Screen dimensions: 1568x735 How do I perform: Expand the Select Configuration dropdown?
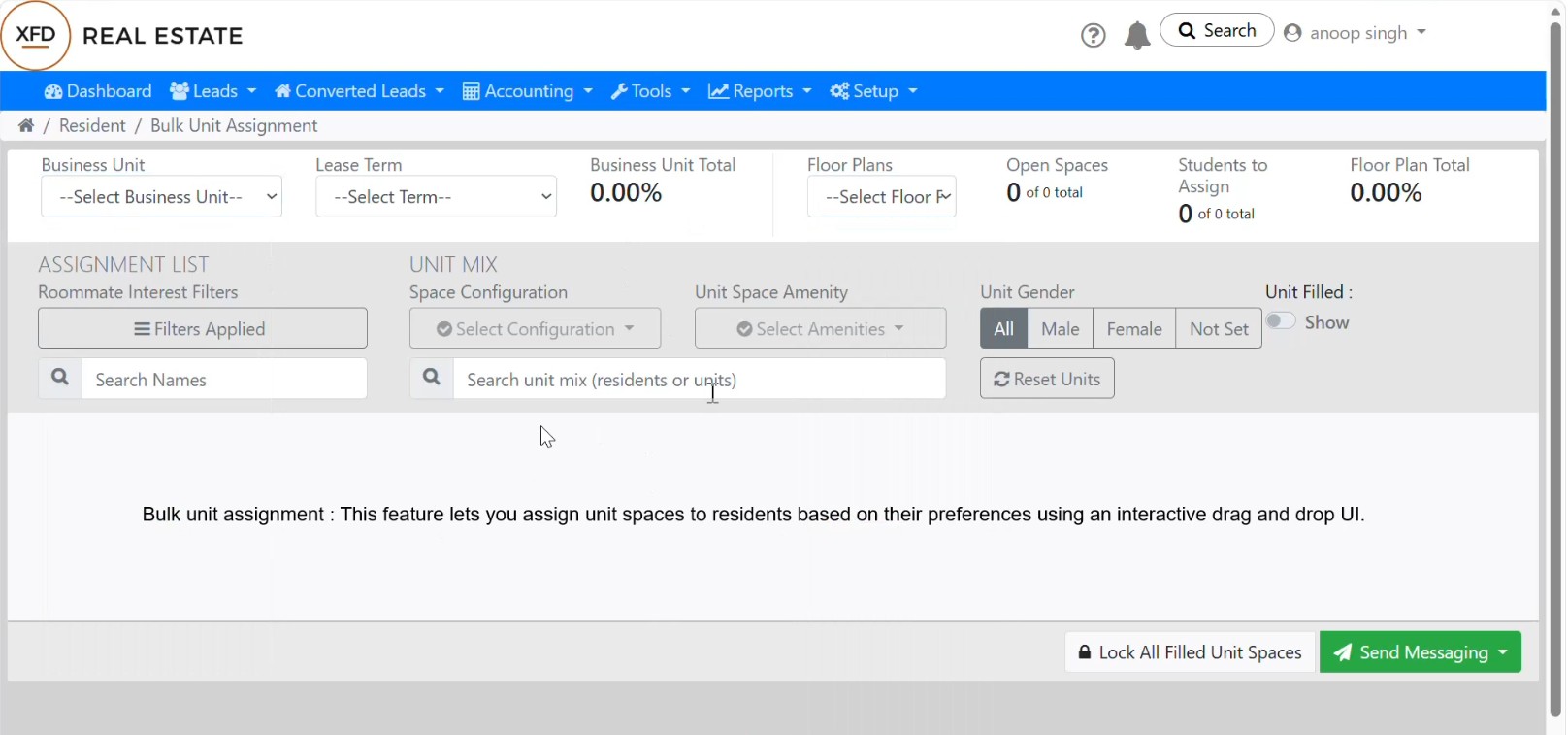(536, 329)
